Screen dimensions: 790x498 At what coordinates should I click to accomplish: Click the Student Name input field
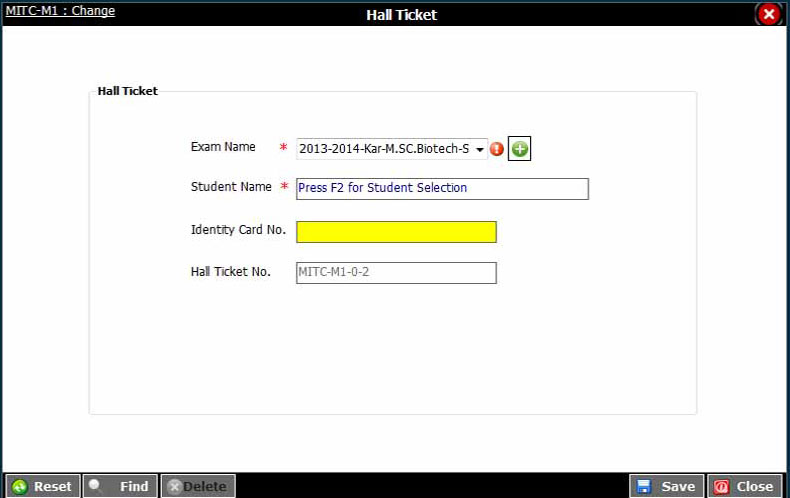[442, 189]
